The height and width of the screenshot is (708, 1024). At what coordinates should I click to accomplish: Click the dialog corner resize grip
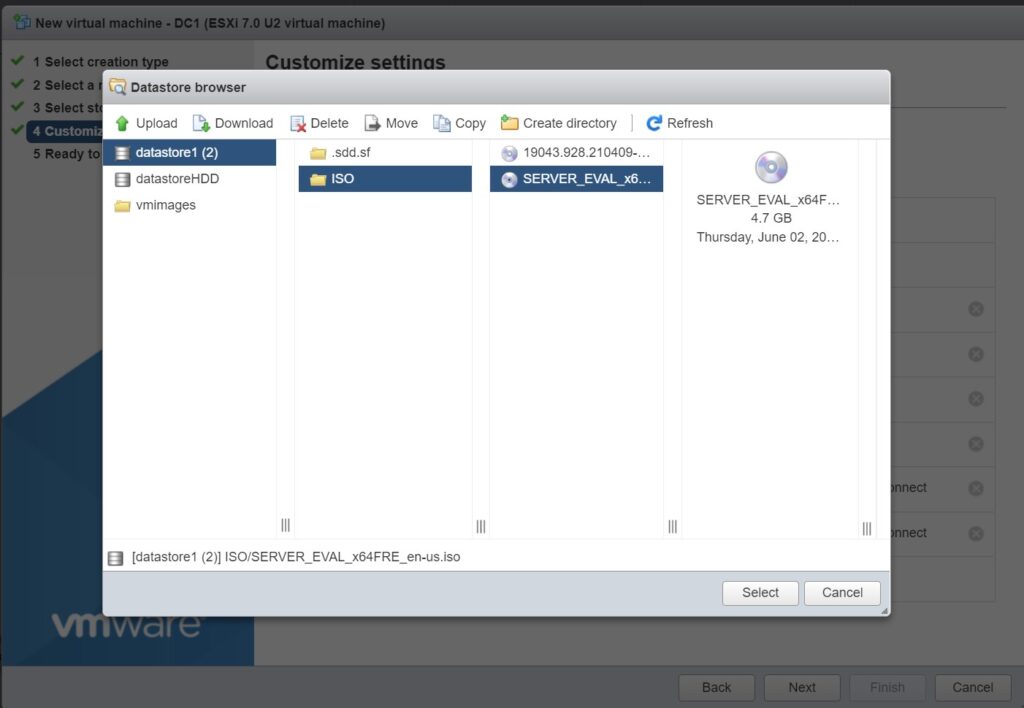[884, 611]
